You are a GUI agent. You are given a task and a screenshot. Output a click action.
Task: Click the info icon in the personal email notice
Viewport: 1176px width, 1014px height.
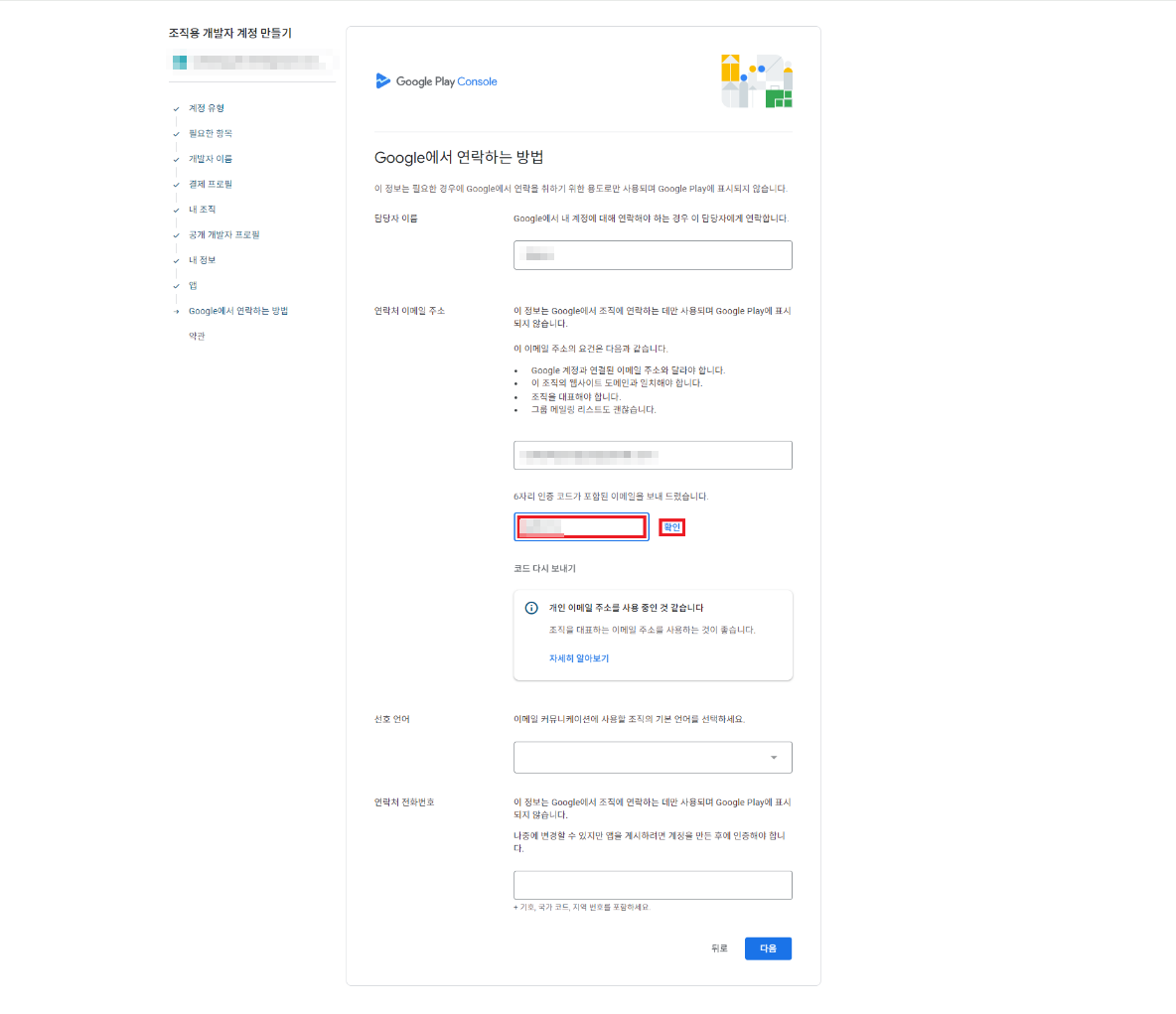(x=531, y=608)
